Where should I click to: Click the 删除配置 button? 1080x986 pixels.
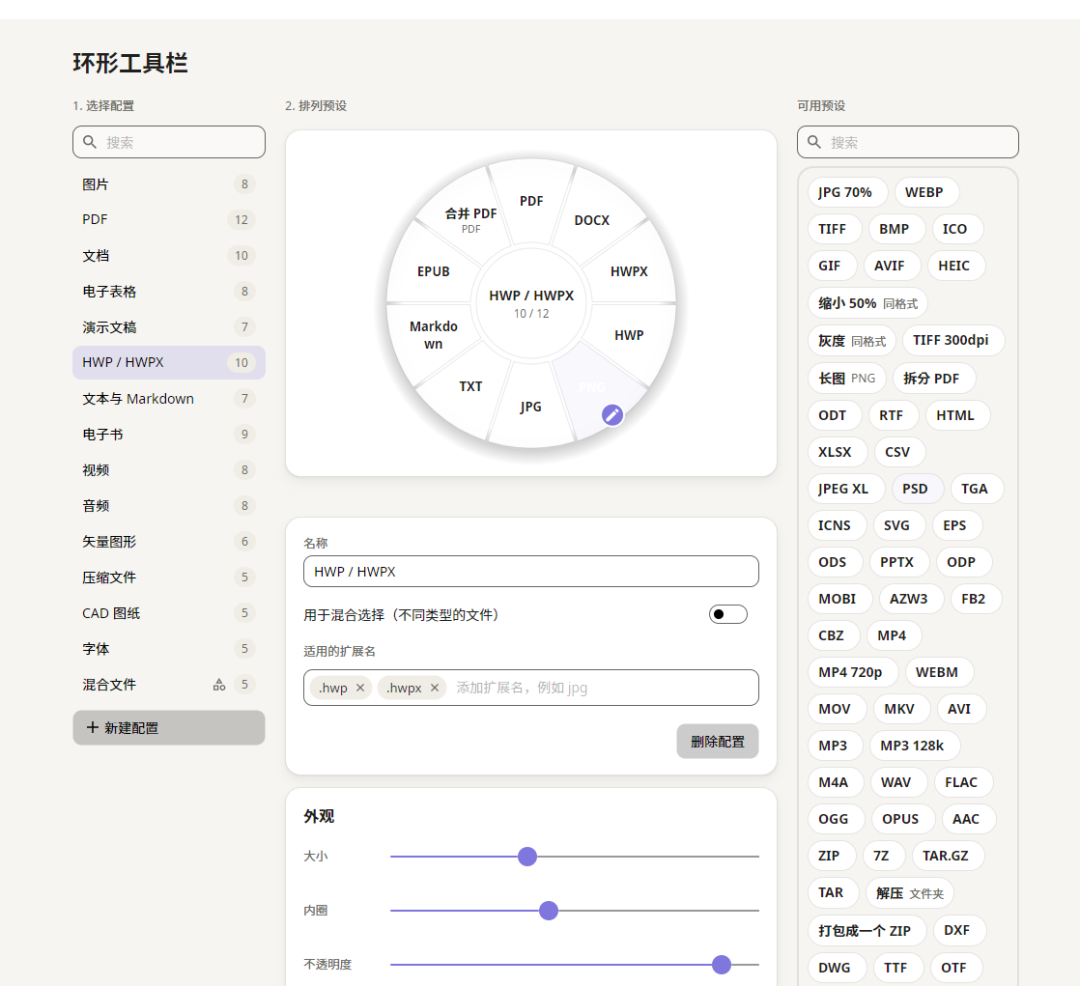[718, 742]
